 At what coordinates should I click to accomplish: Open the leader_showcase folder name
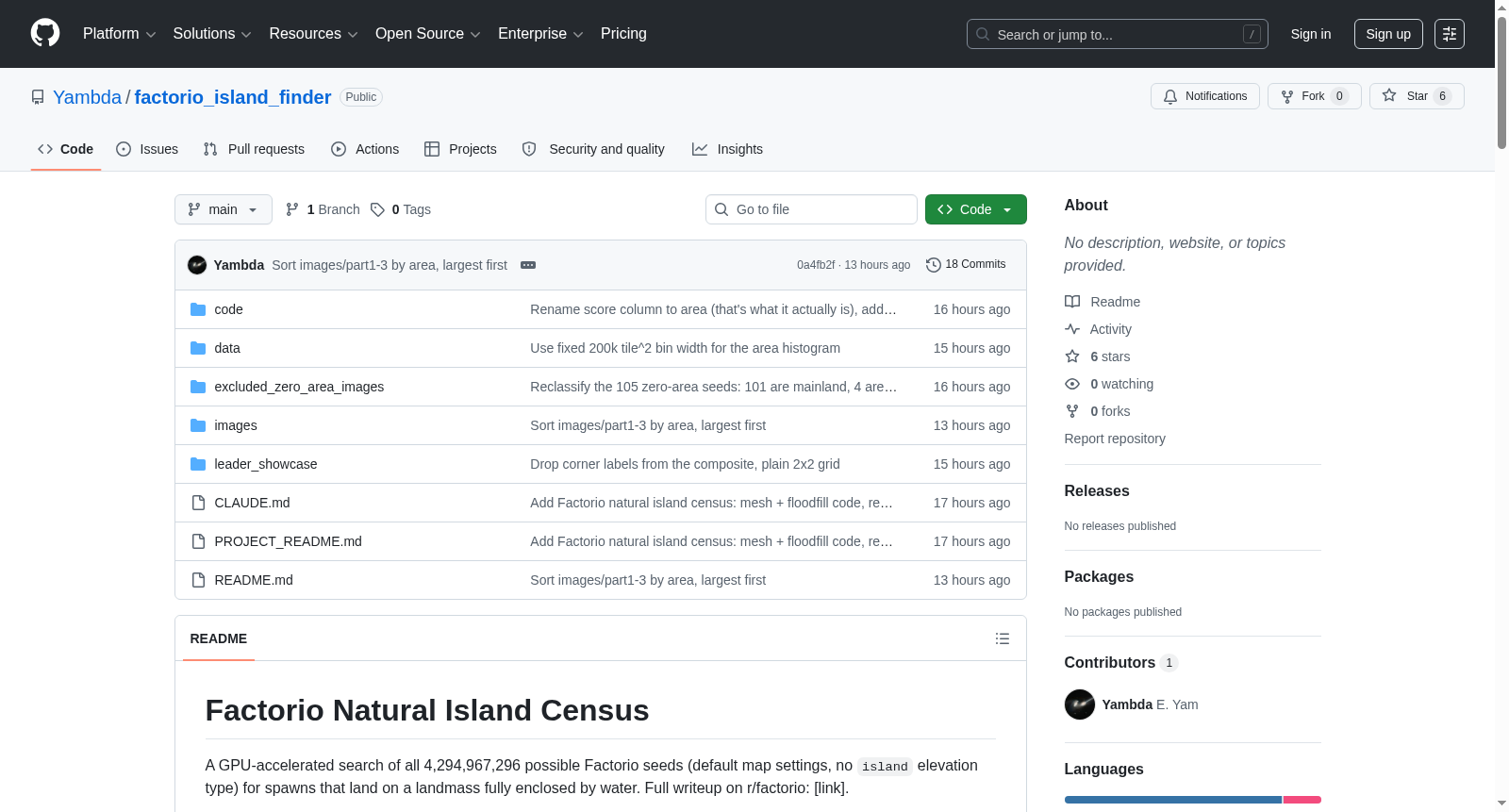266,464
